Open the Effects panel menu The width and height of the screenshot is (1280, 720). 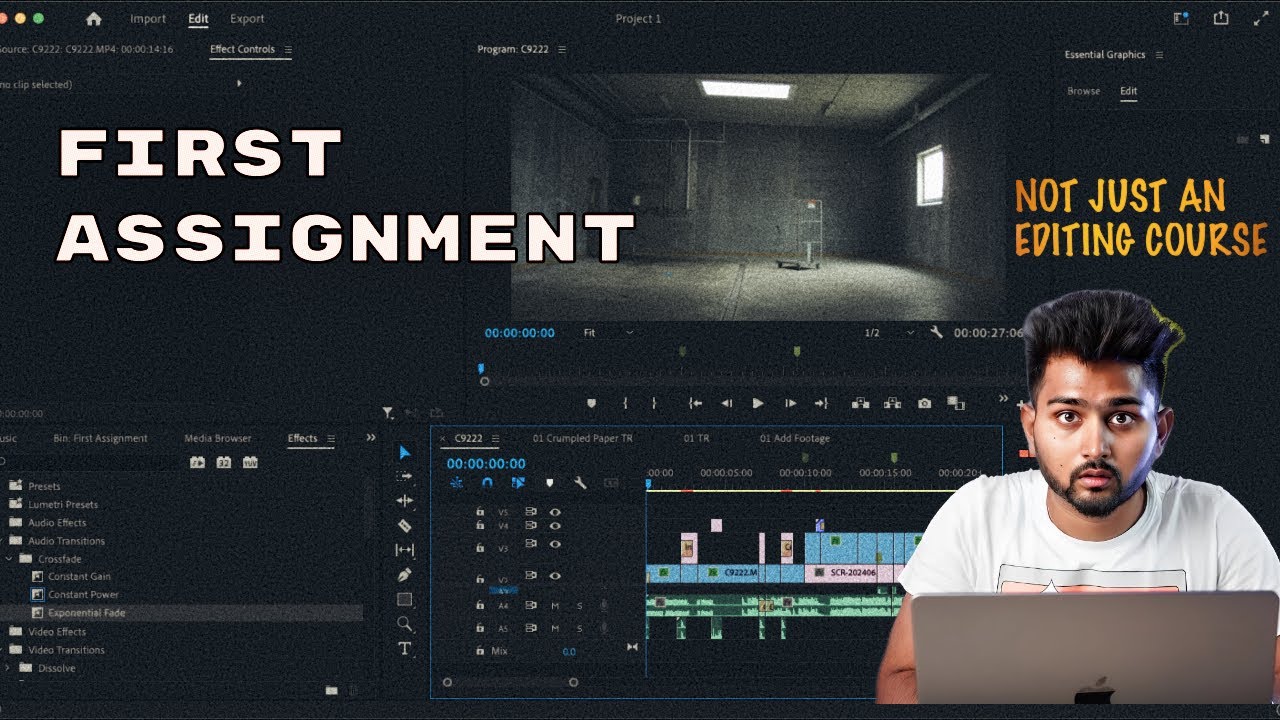331,438
